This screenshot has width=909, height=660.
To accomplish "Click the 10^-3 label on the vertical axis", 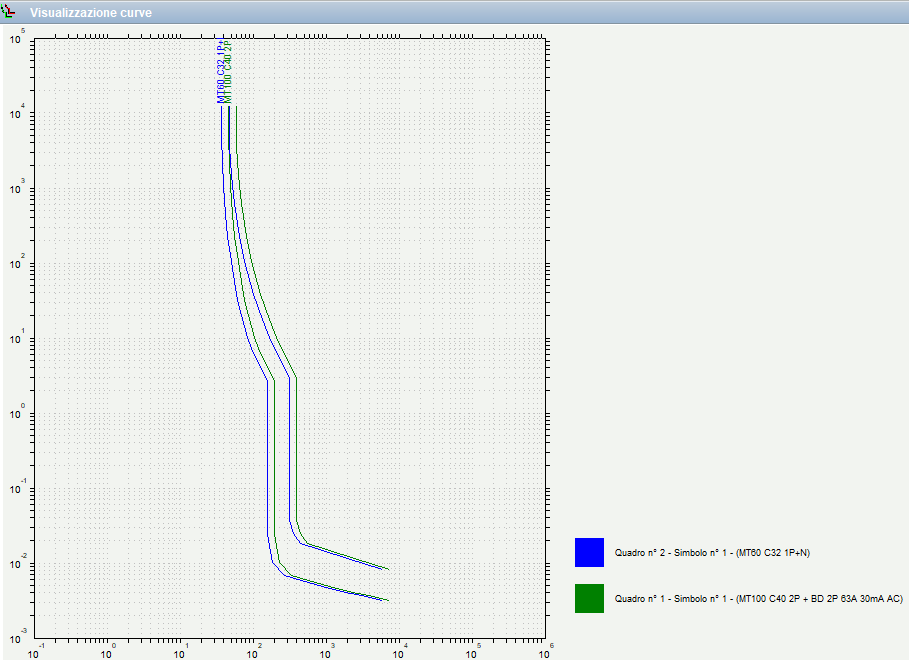I will (16, 637).
